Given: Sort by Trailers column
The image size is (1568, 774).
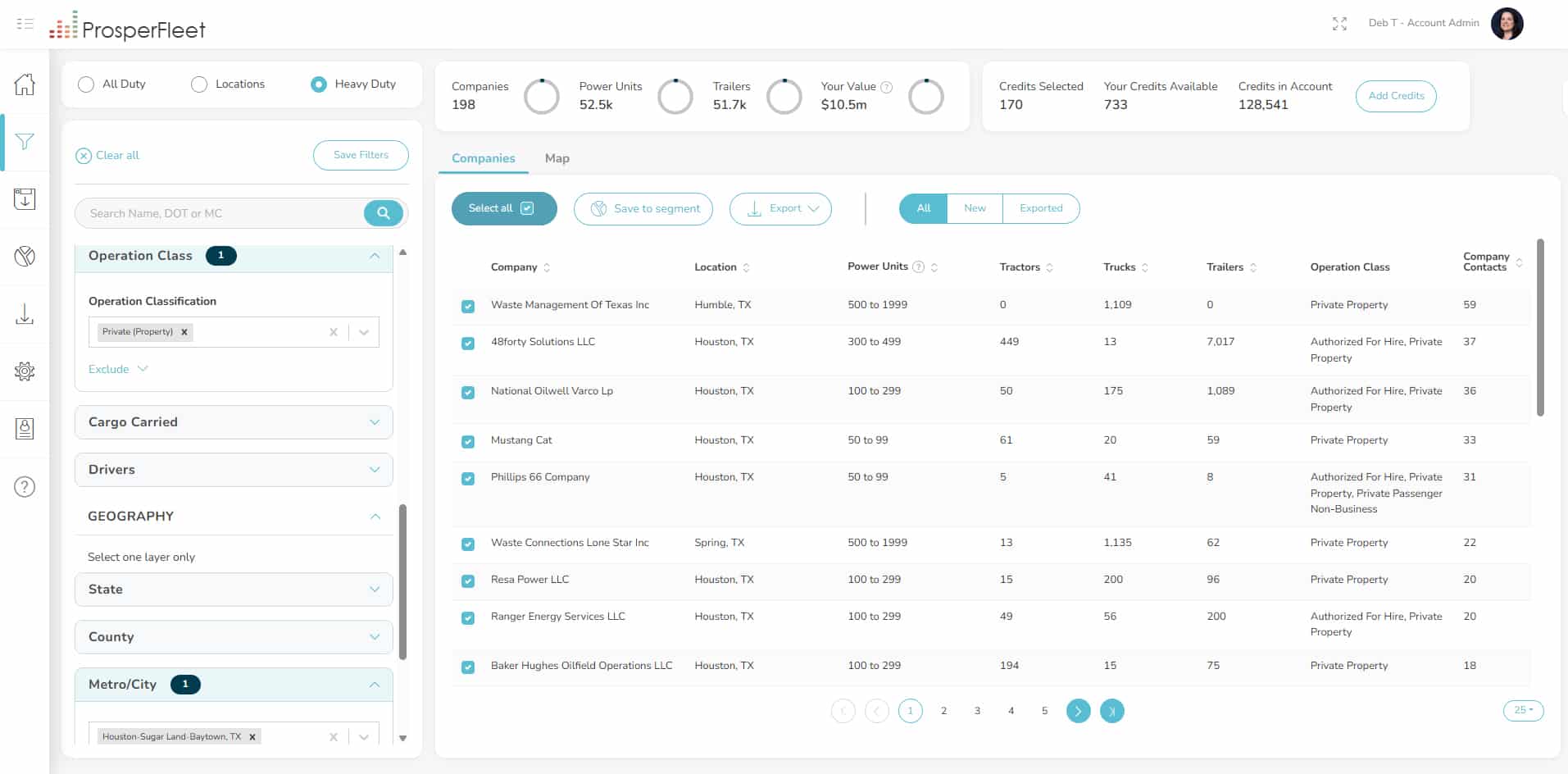Looking at the screenshot, I should point(1253,267).
